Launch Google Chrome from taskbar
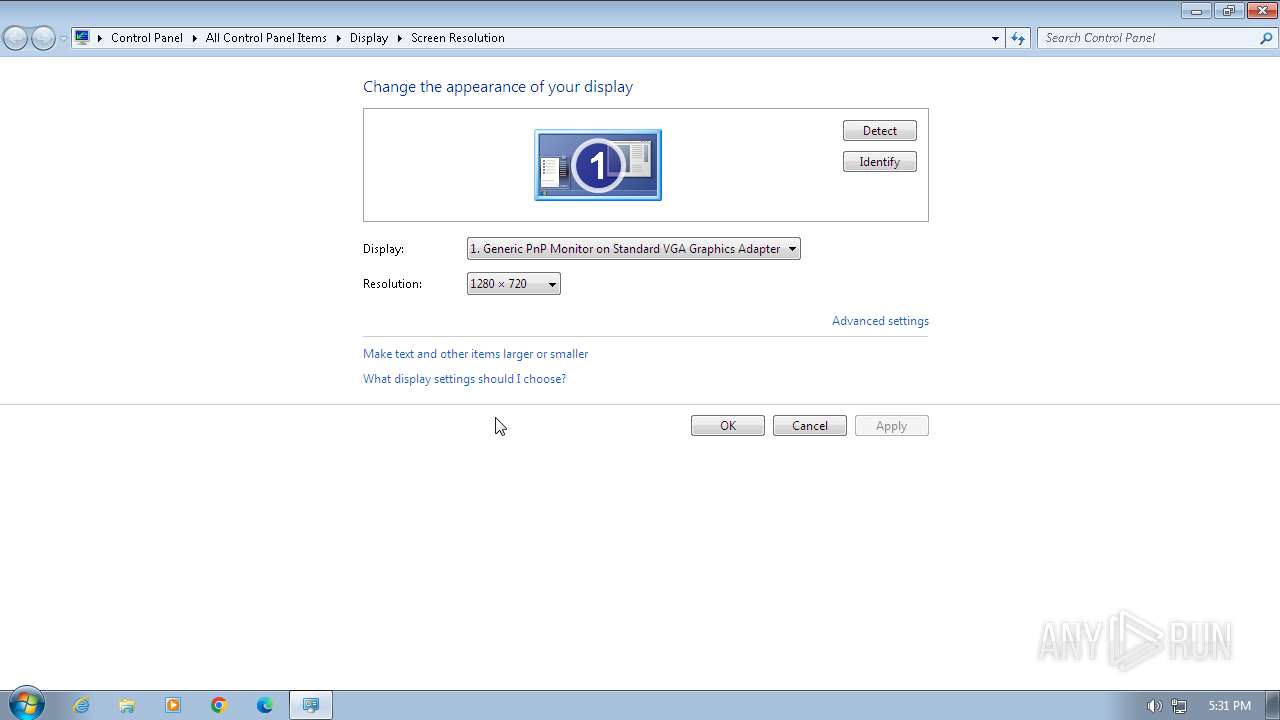 pyautogui.click(x=219, y=705)
